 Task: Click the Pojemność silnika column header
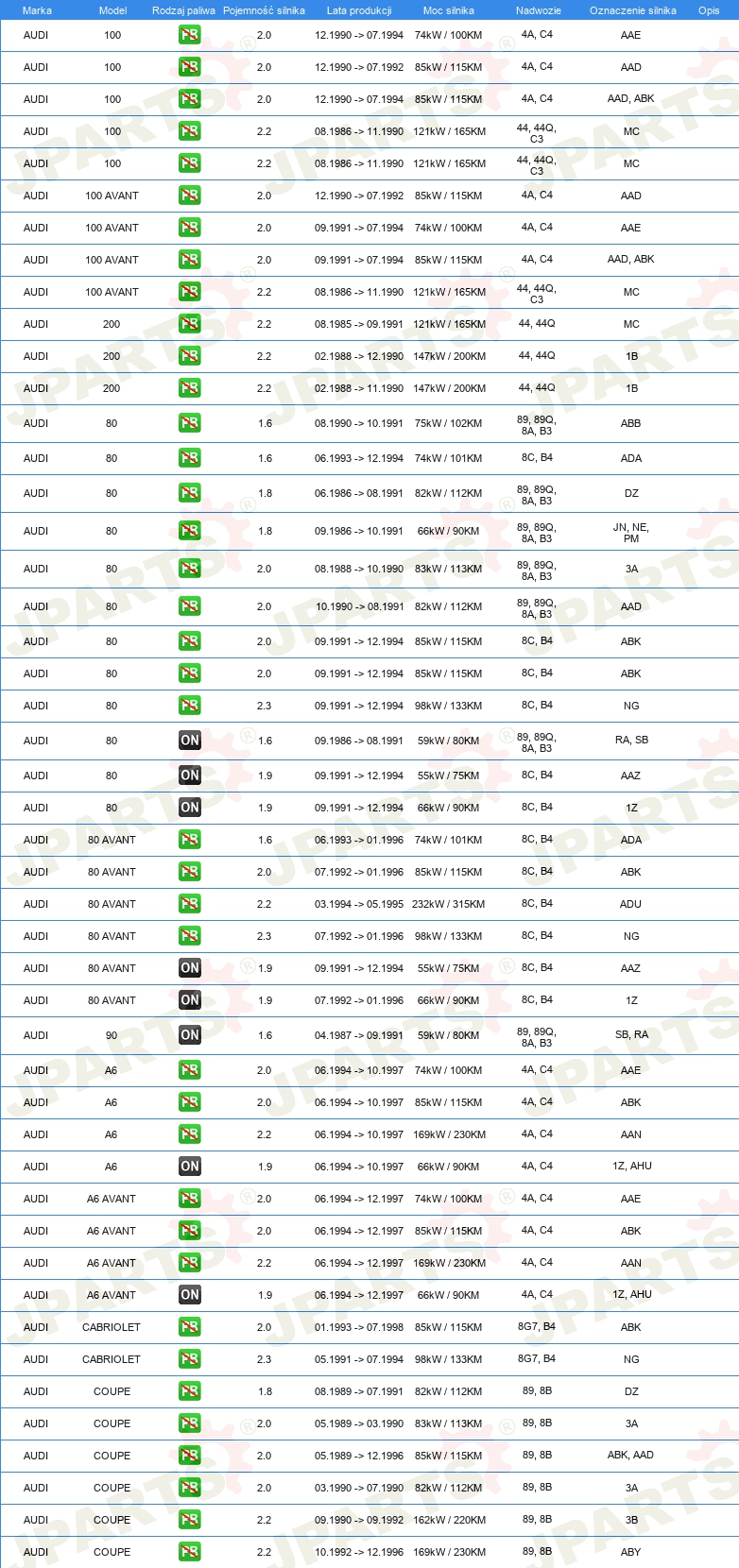point(264,10)
